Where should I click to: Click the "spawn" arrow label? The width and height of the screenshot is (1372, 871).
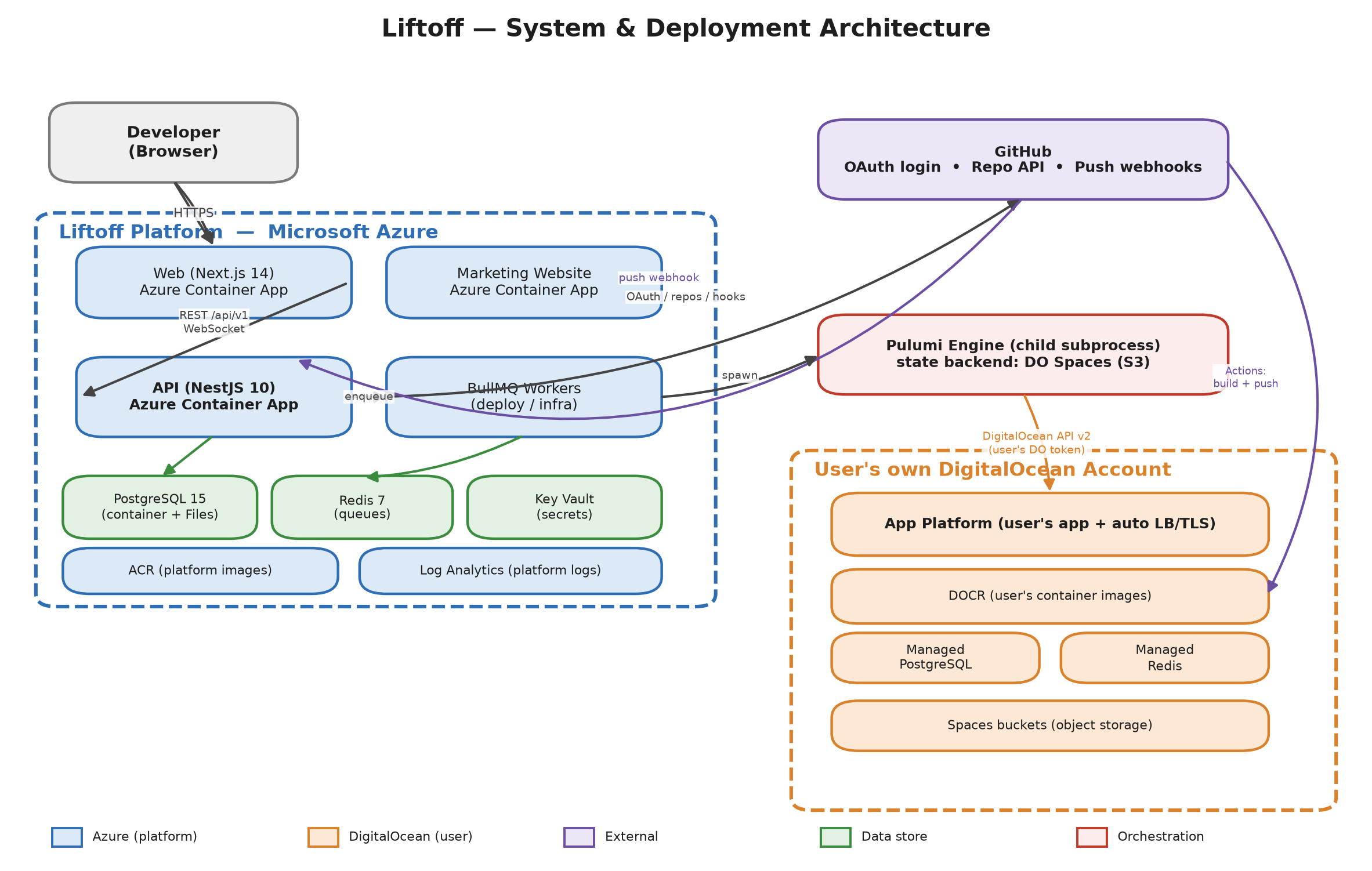tap(740, 375)
